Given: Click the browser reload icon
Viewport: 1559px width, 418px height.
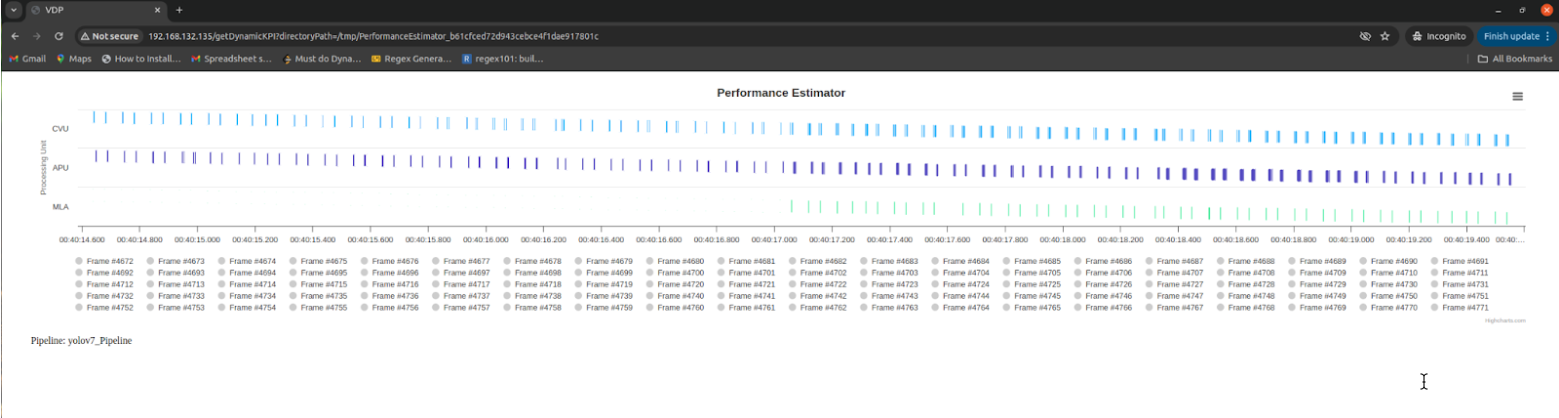Looking at the screenshot, I should (x=59, y=36).
